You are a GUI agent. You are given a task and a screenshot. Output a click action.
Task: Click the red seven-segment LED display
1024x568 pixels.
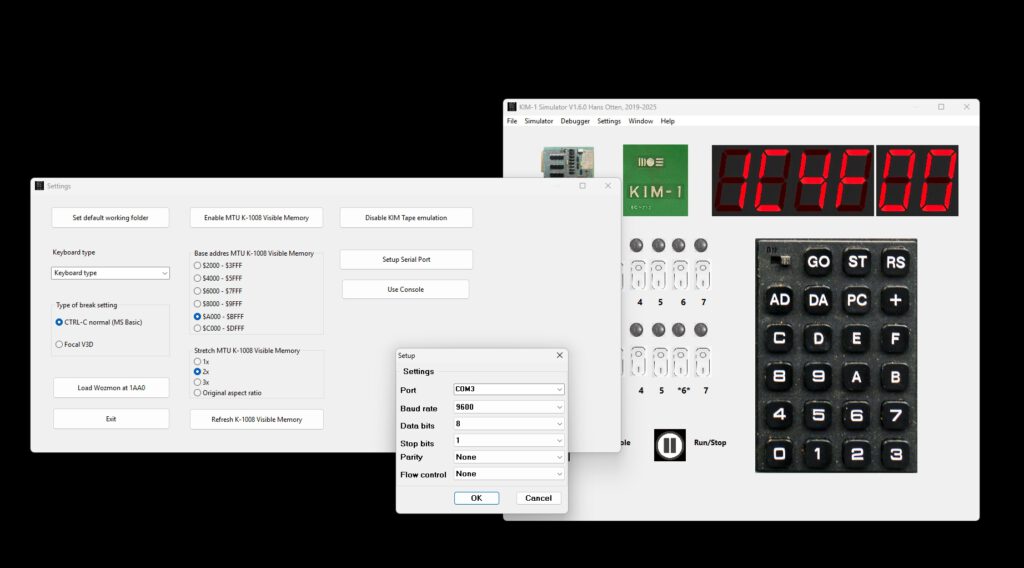[834, 181]
